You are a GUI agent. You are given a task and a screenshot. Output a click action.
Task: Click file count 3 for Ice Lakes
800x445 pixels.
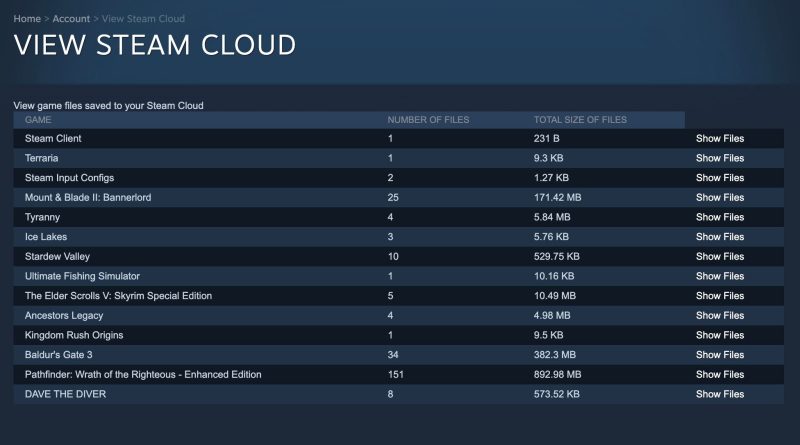(x=390, y=237)
